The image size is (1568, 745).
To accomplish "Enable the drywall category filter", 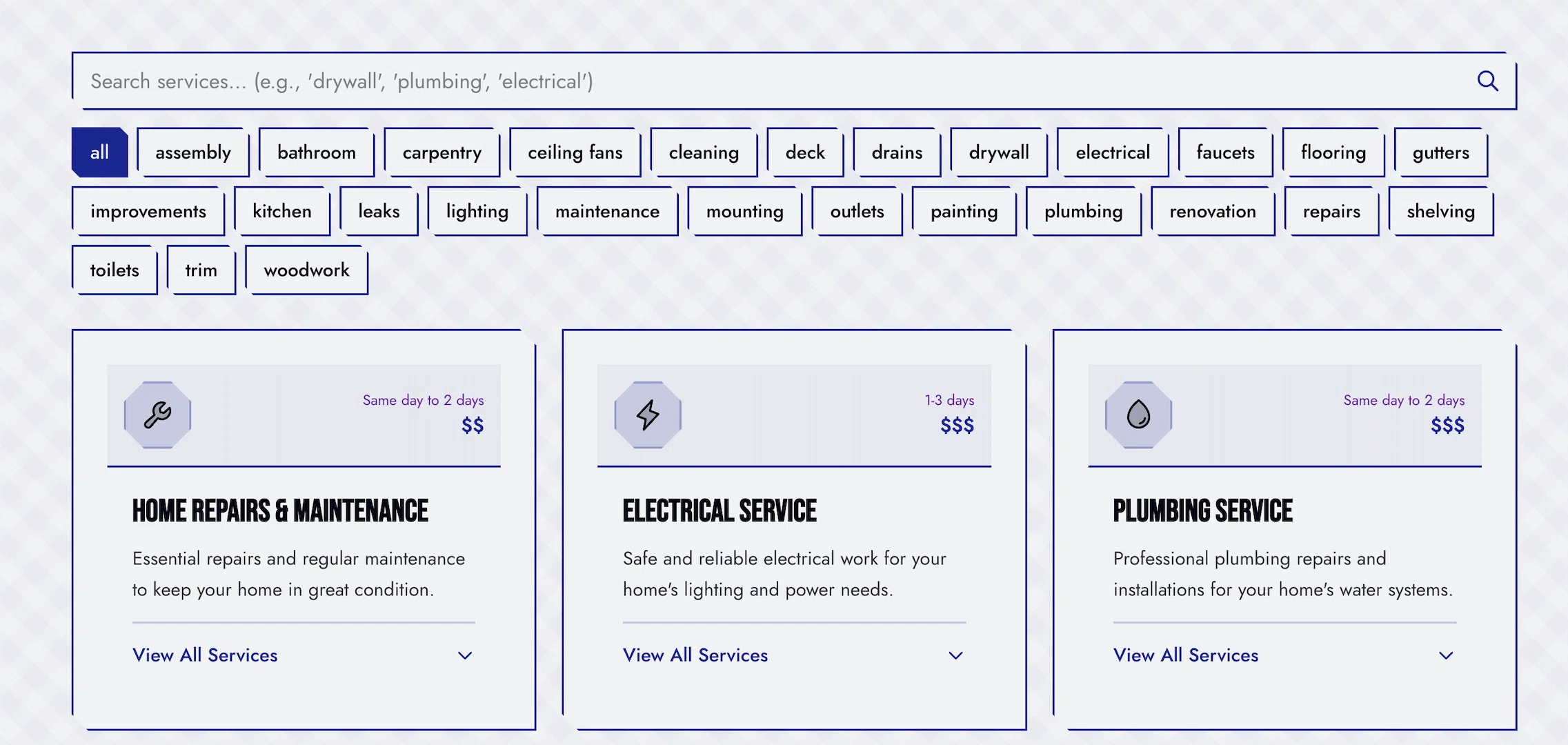I will point(999,152).
